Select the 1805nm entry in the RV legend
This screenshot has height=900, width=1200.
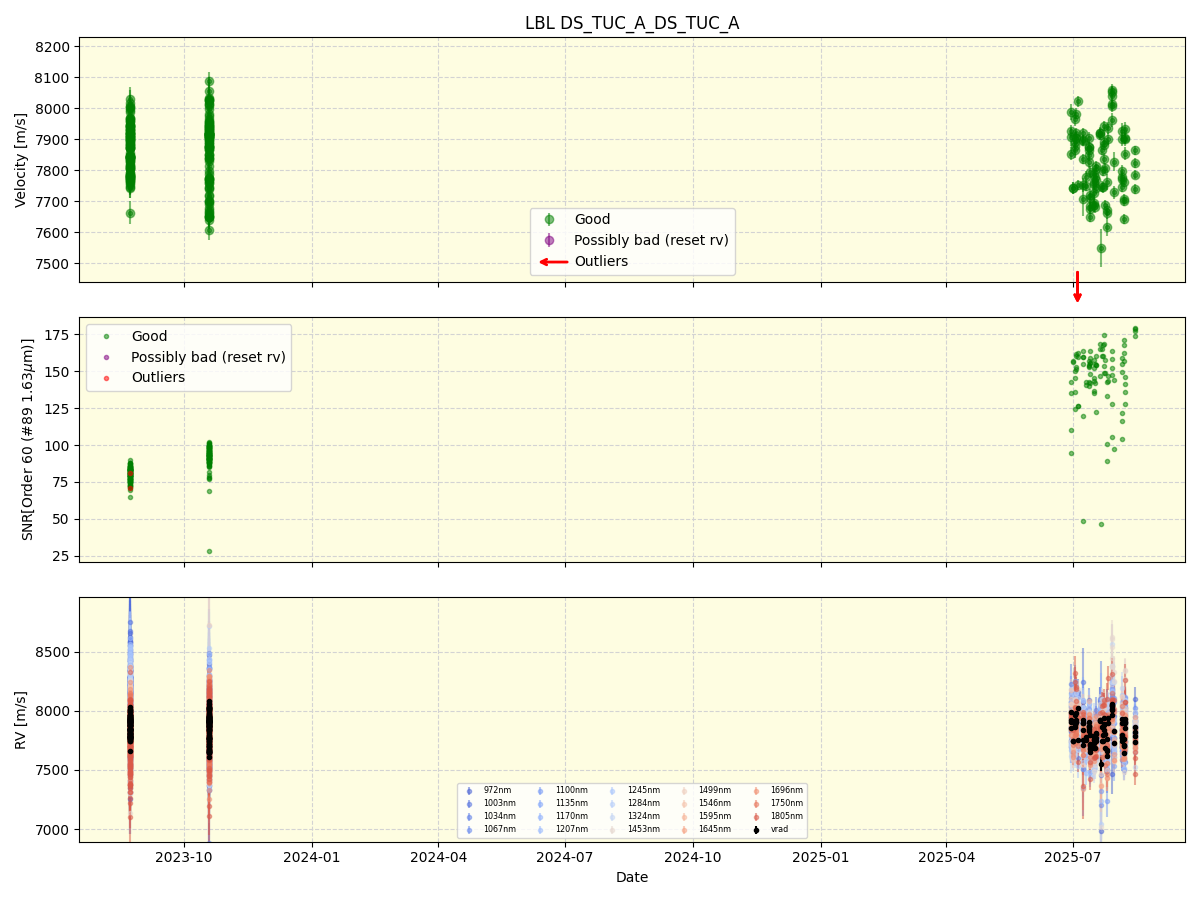pyautogui.click(x=777, y=816)
